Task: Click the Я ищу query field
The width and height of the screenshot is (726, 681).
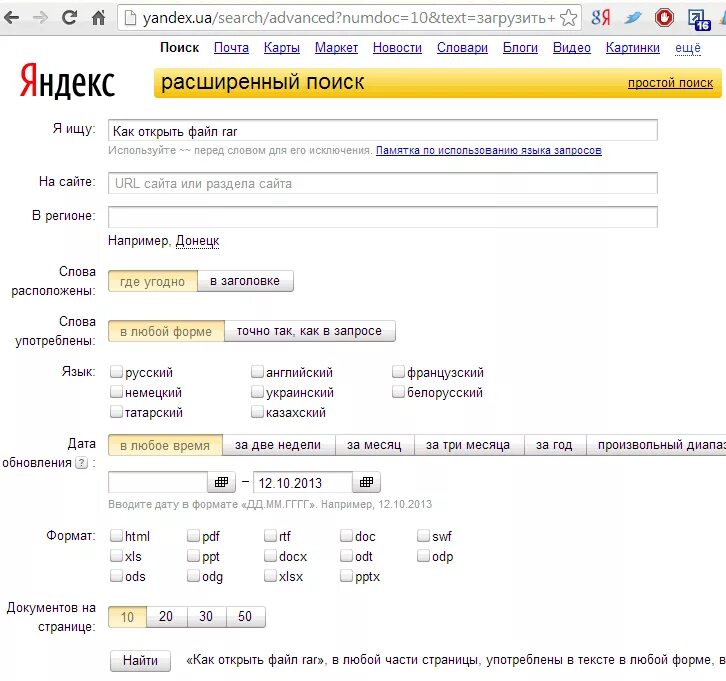Action: coord(382,131)
